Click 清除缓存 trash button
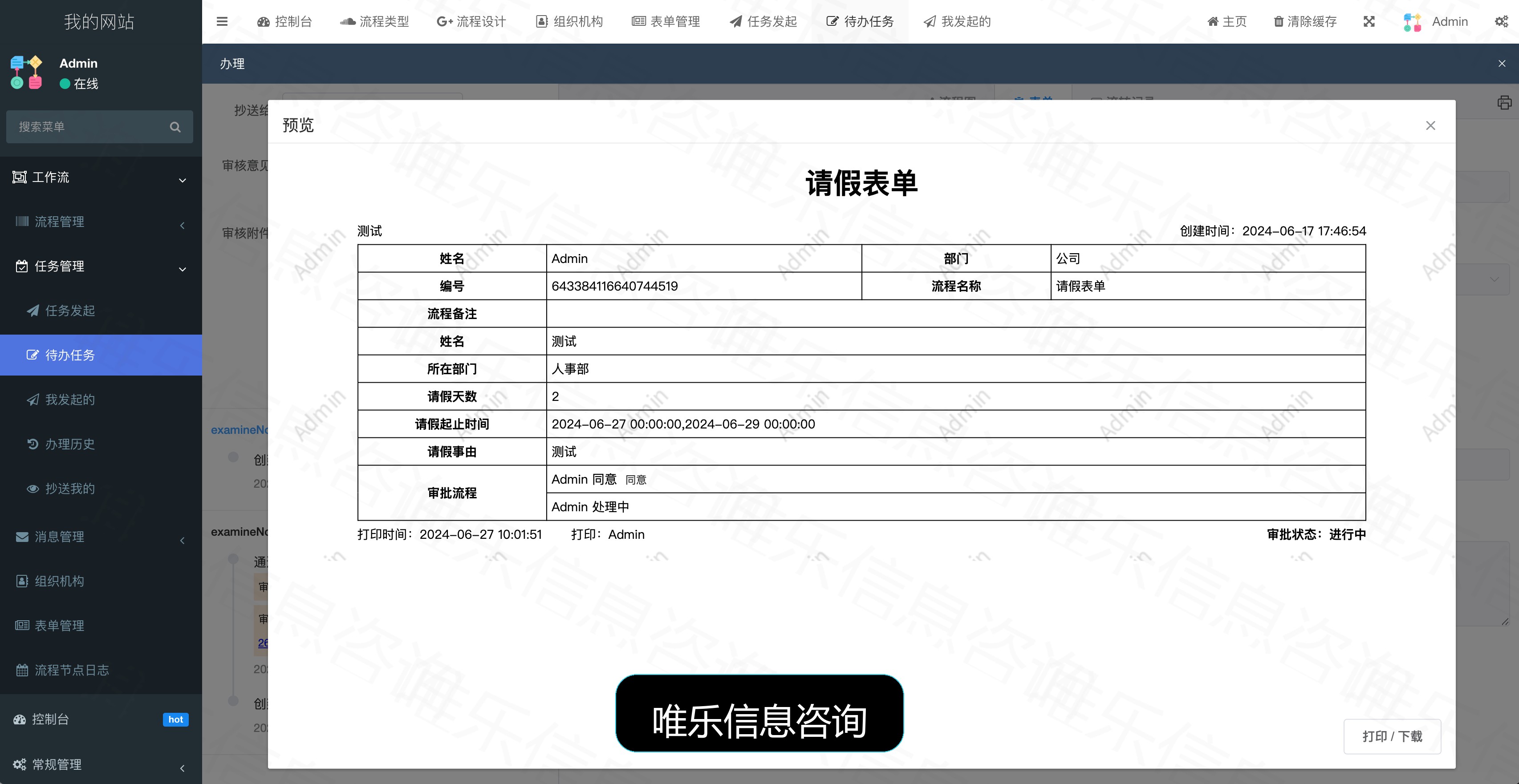The height and width of the screenshot is (784, 1519). tap(1305, 22)
